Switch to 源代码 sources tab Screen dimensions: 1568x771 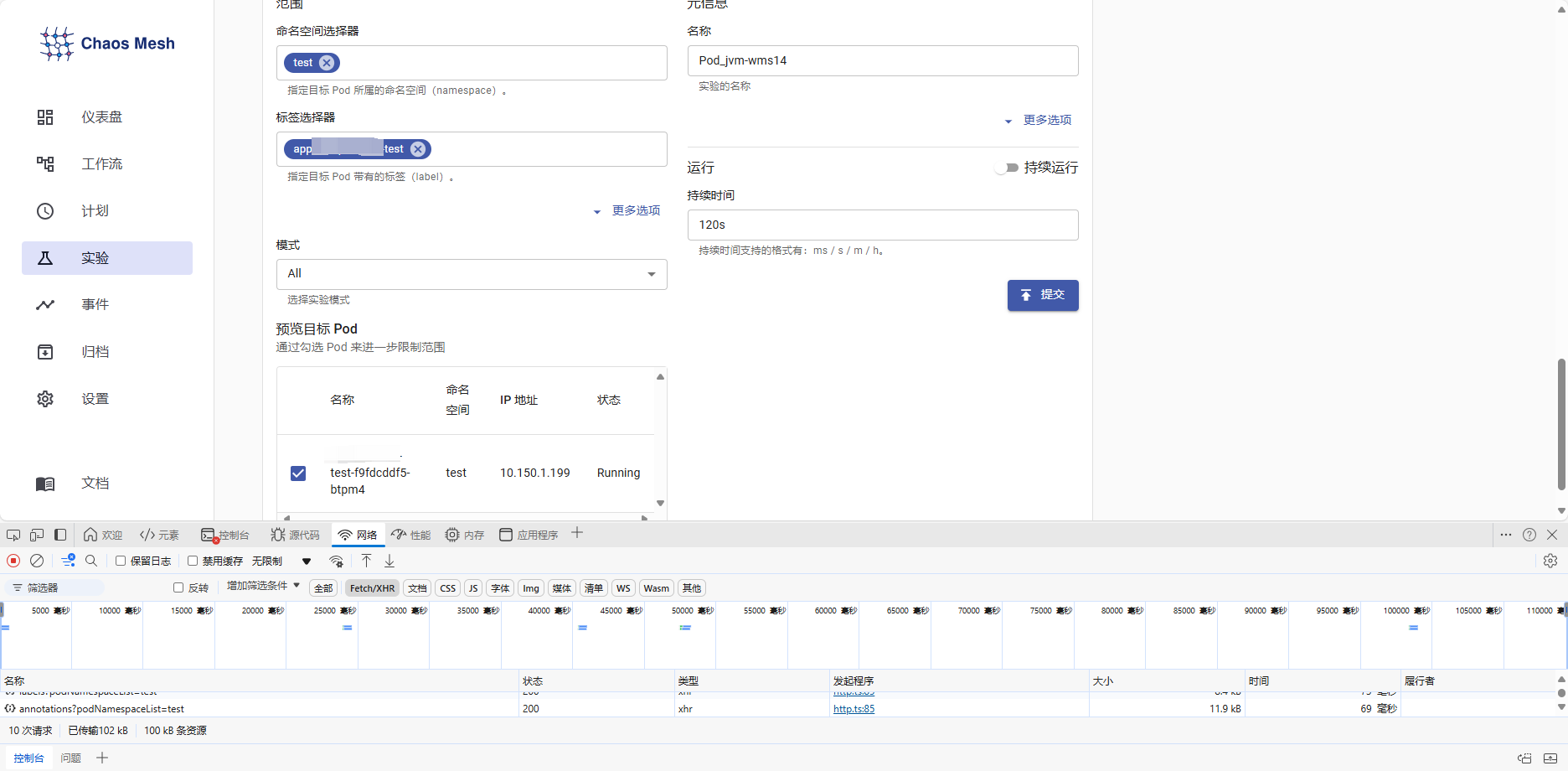(x=295, y=535)
